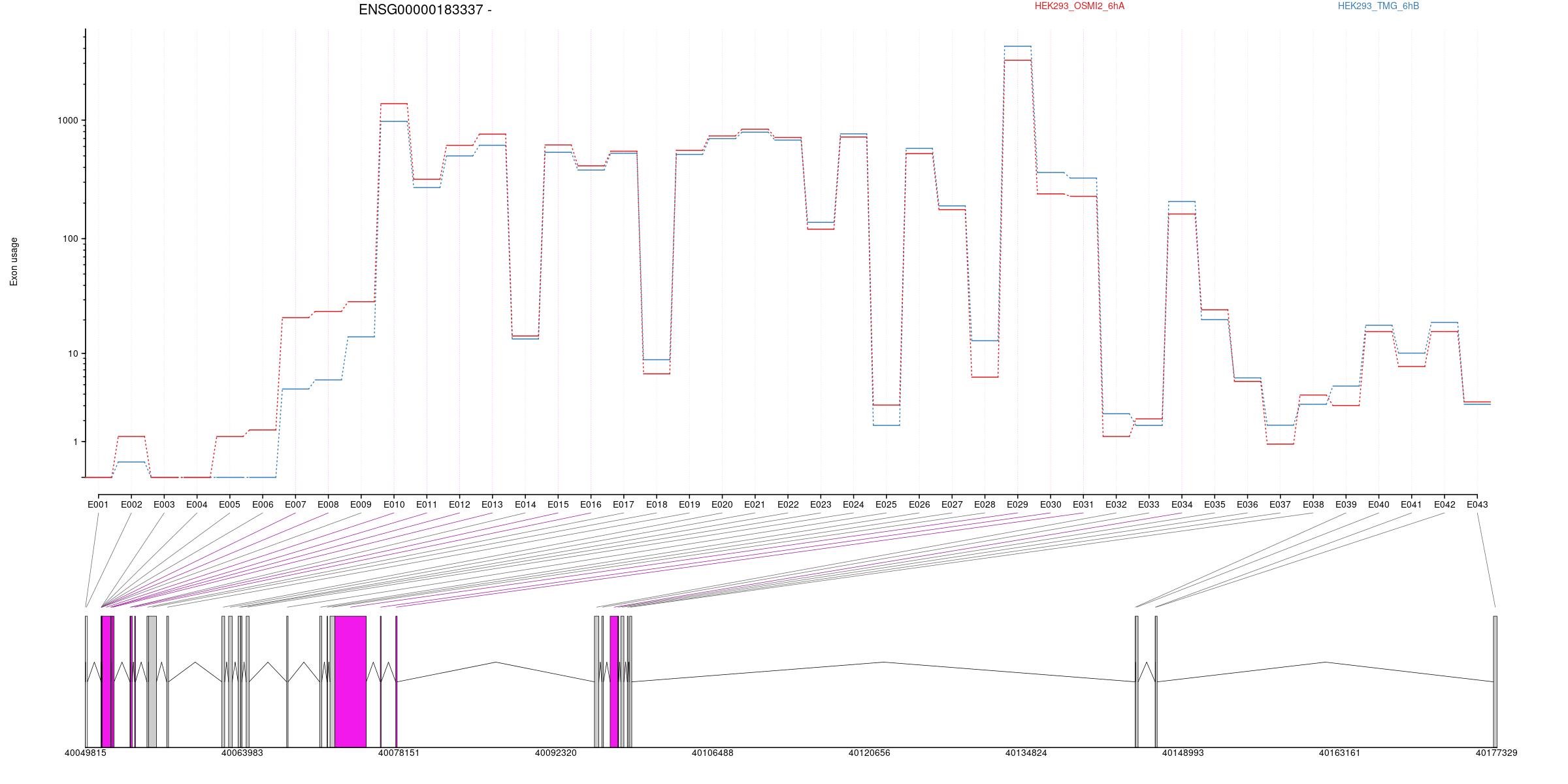
Task: Click the red line segment peak above E029
Action: pos(1017,60)
